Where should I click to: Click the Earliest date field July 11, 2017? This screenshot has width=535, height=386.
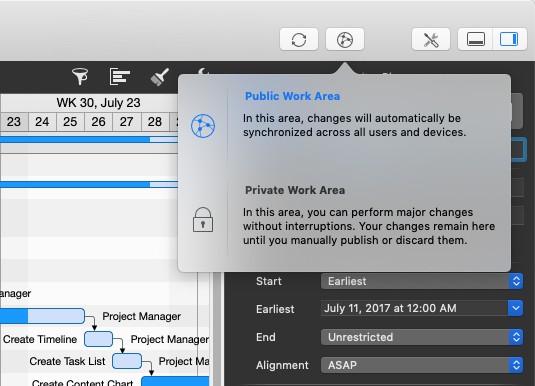(x=414, y=308)
